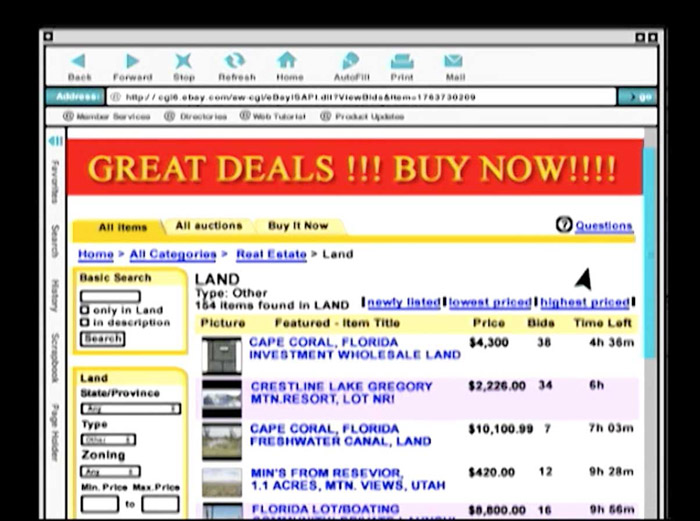This screenshot has width=700, height=521.
Task: Open the Scrapbook sidebar tab
Action: point(55,357)
